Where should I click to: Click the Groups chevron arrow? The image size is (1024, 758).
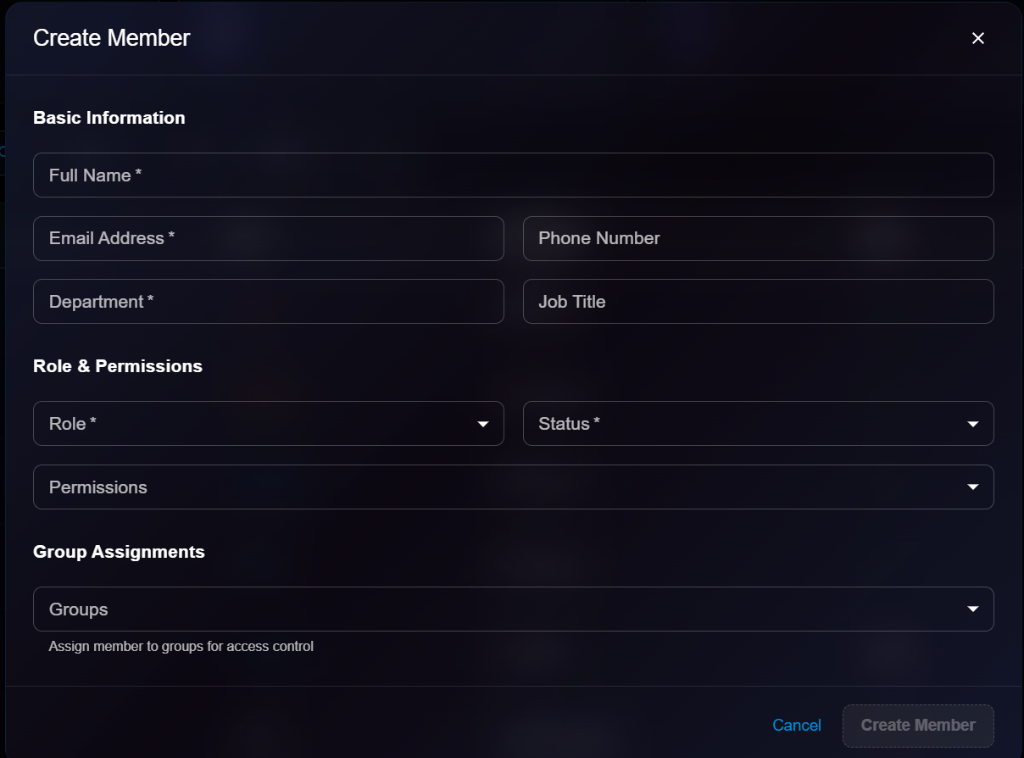point(972,609)
